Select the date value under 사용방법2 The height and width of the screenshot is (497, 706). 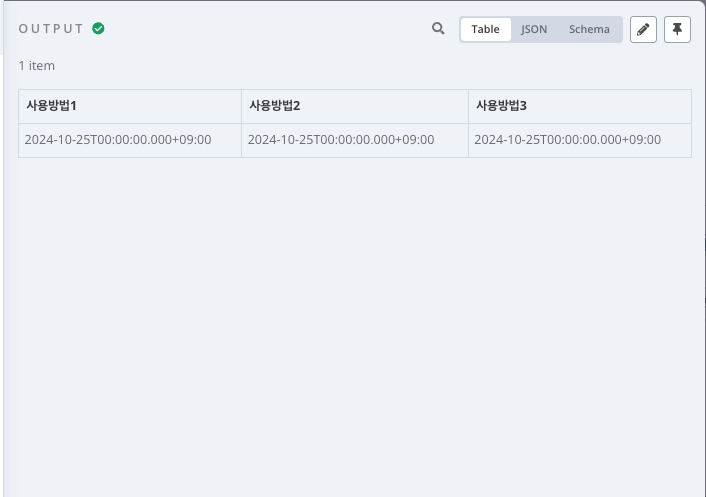[x=341, y=140]
